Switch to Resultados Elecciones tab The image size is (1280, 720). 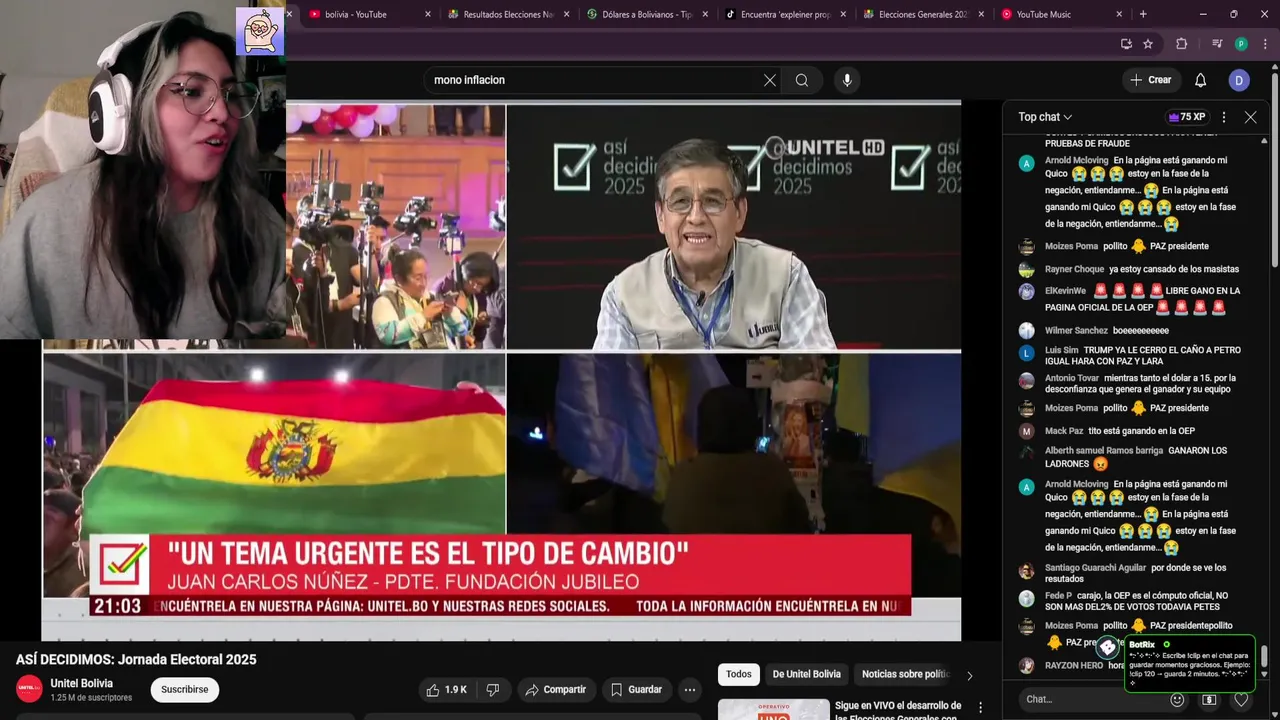click(507, 14)
